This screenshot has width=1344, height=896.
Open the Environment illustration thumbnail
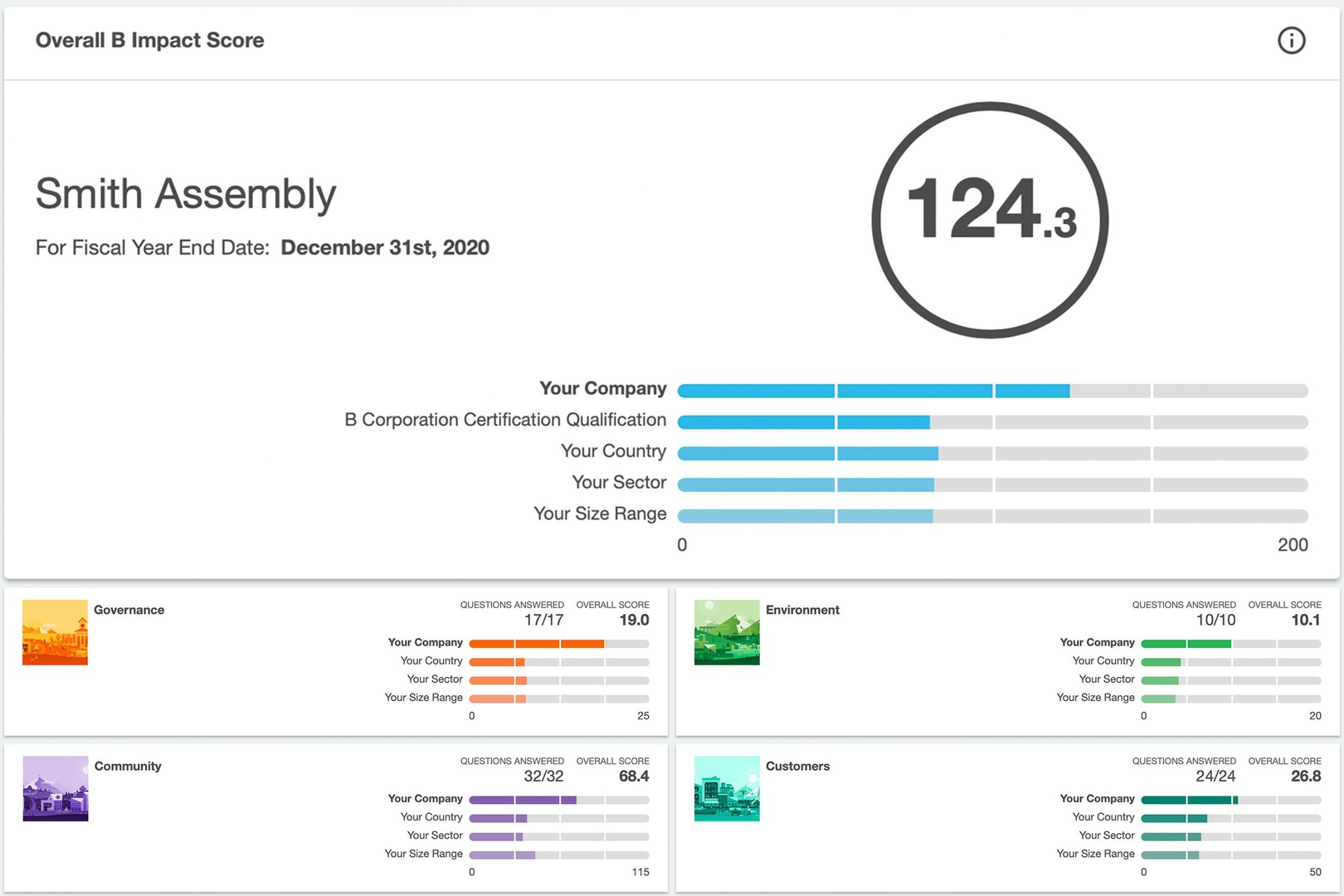[727, 632]
